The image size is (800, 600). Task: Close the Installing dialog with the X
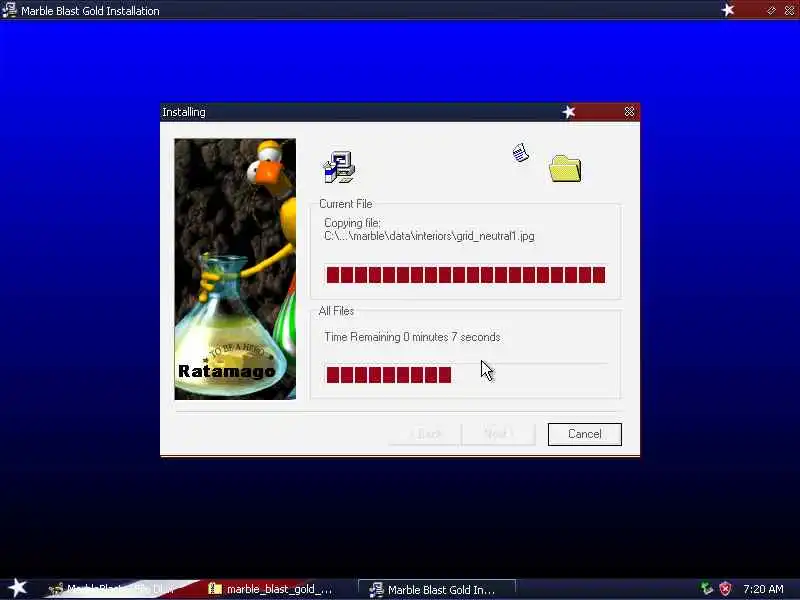[x=630, y=112]
